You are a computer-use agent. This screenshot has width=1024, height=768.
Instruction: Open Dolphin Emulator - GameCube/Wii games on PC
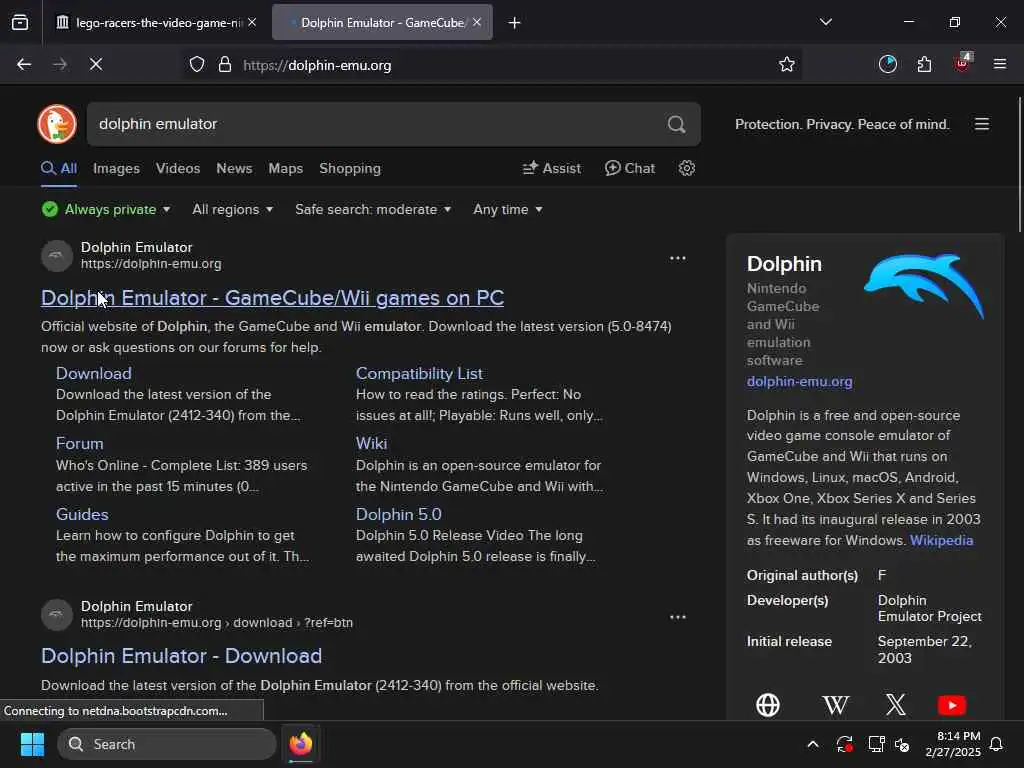(272, 298)
